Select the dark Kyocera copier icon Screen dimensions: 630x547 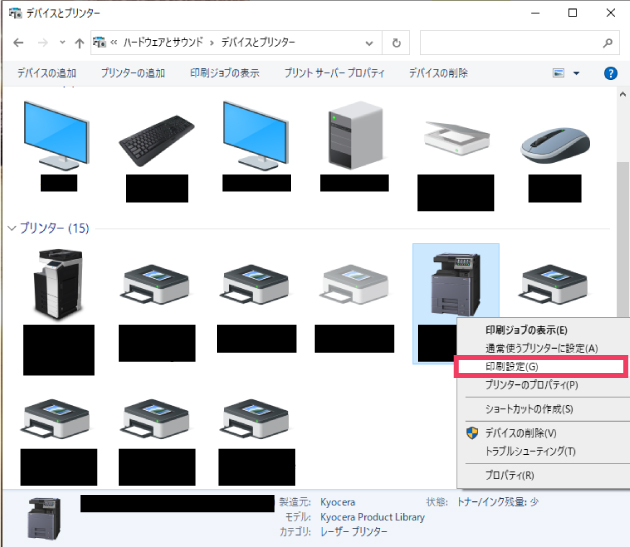pos(456,284)
